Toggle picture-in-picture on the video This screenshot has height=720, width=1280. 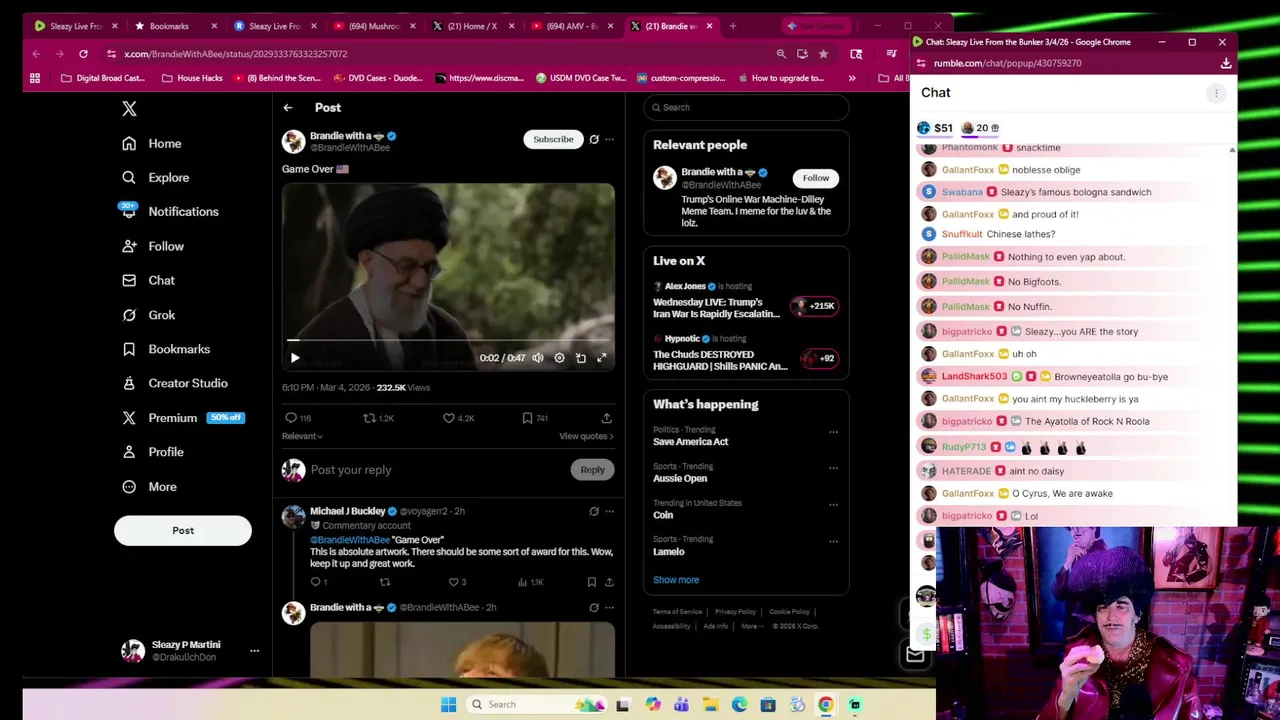[x=581, y=358]
